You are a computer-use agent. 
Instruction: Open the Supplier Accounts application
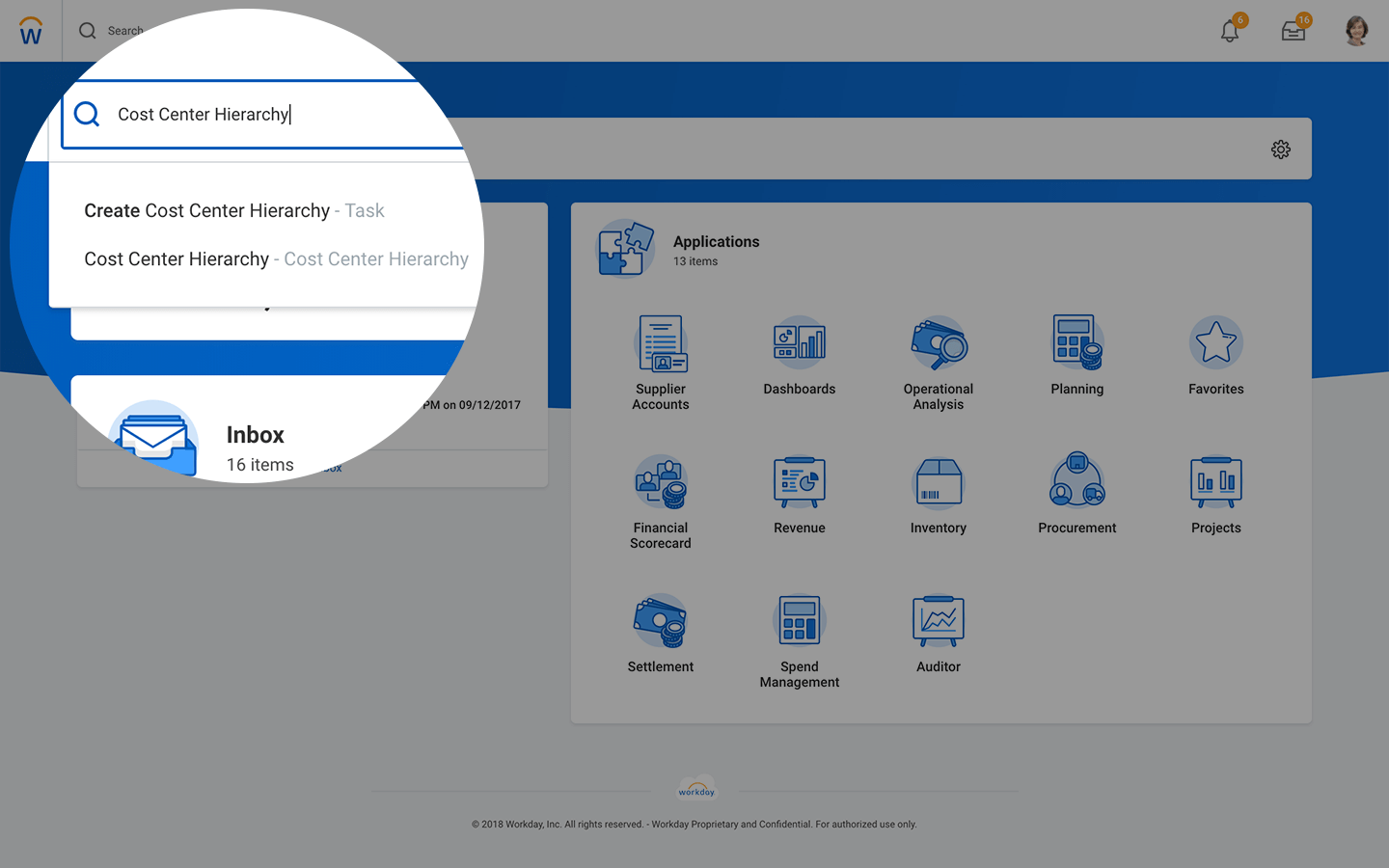tap(661, 345)
